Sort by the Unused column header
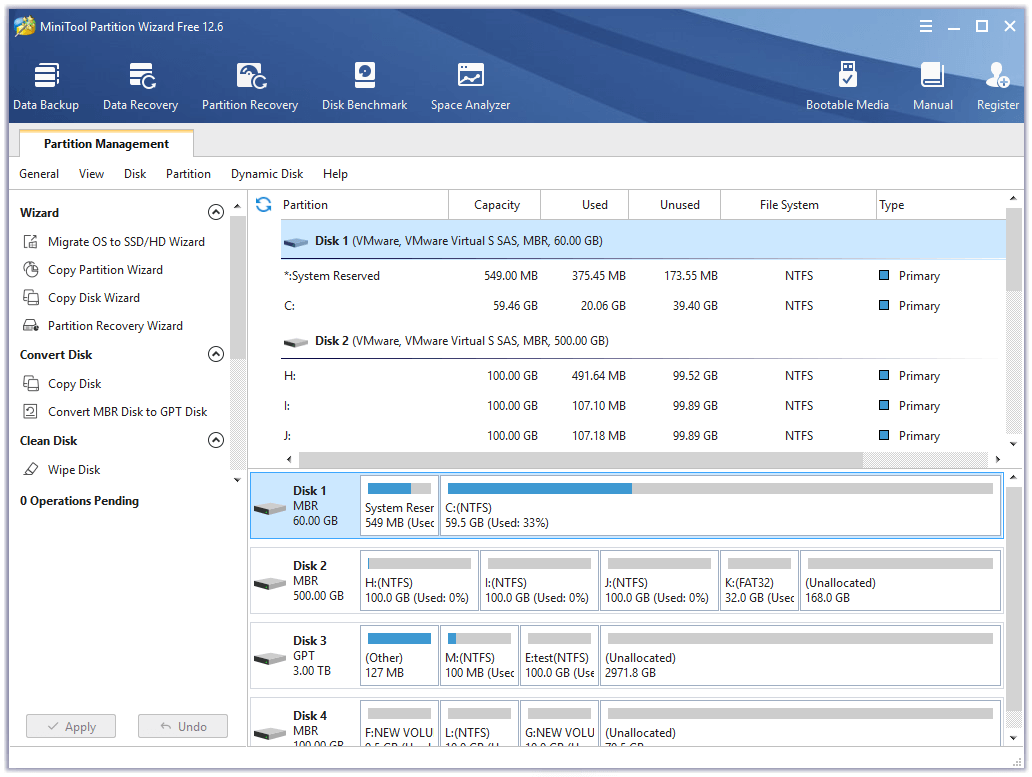Image resolution: width=1032 pixels, height=777 pixels. click(x=675, y=205)
